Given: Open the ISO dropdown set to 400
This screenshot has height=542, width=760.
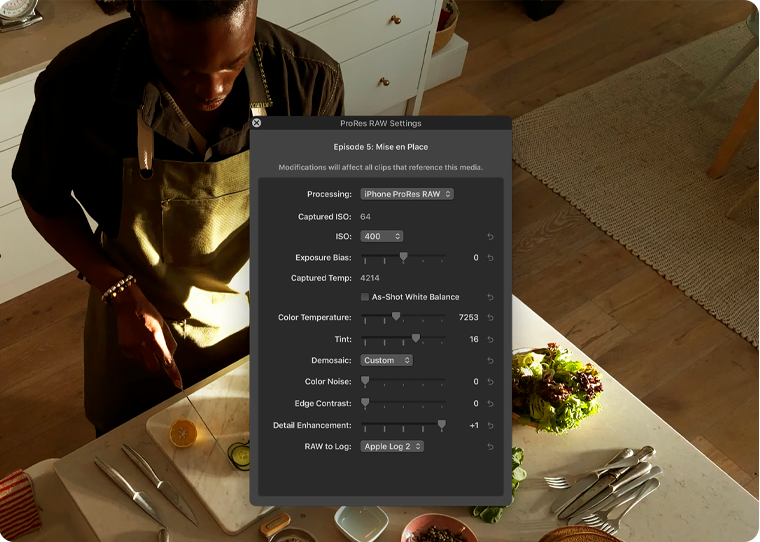Looking at the screenshot, I should coord(381,236).
